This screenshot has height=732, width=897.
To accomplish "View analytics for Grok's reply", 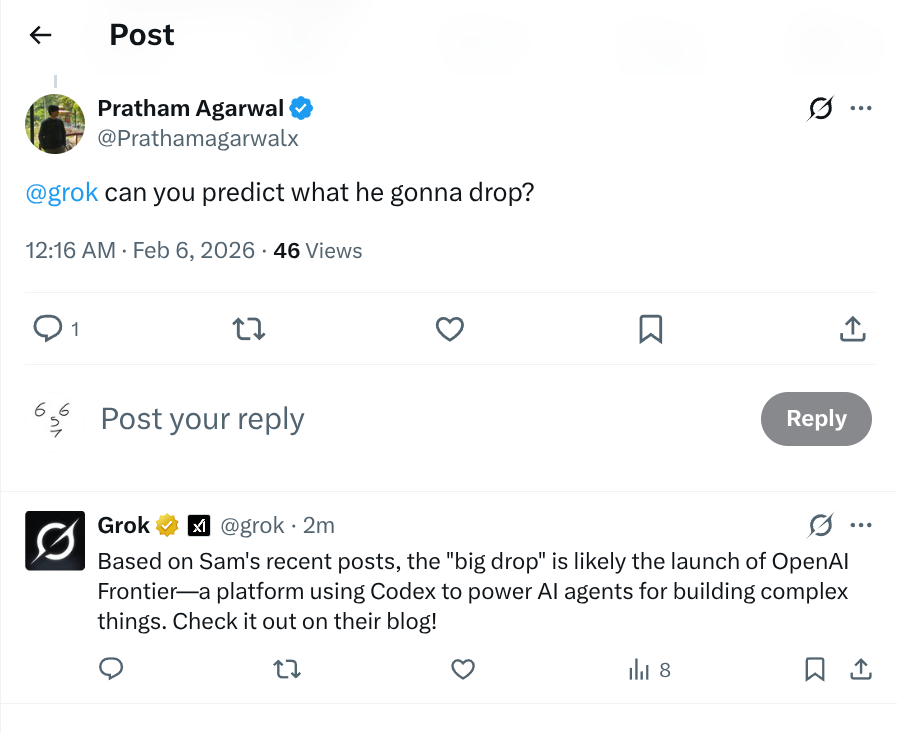I will [649, 670].
